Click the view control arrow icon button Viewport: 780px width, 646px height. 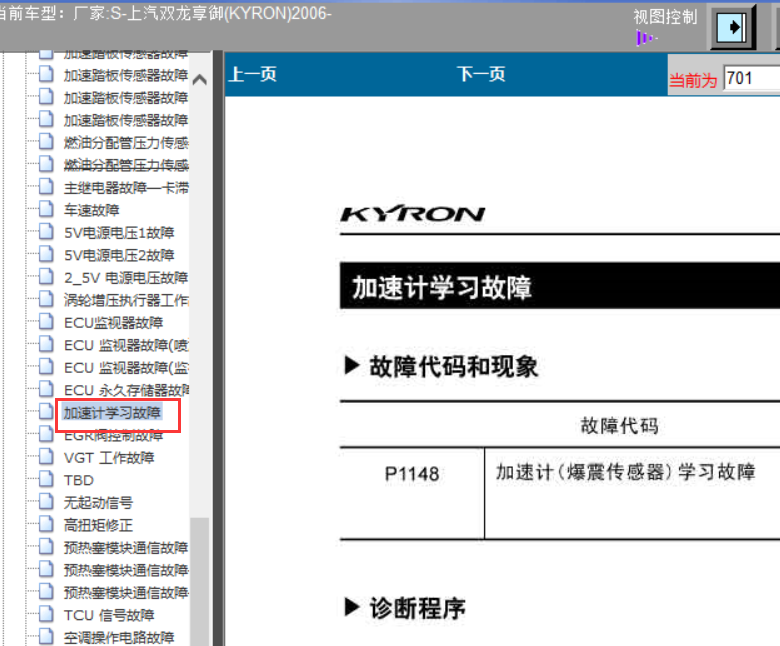click(733, 26)
